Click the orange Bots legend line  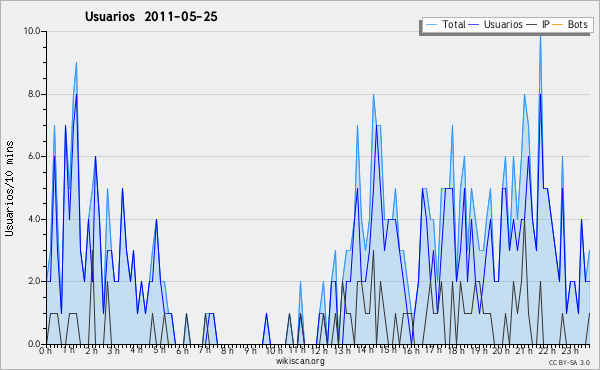(x=558, y=25)
